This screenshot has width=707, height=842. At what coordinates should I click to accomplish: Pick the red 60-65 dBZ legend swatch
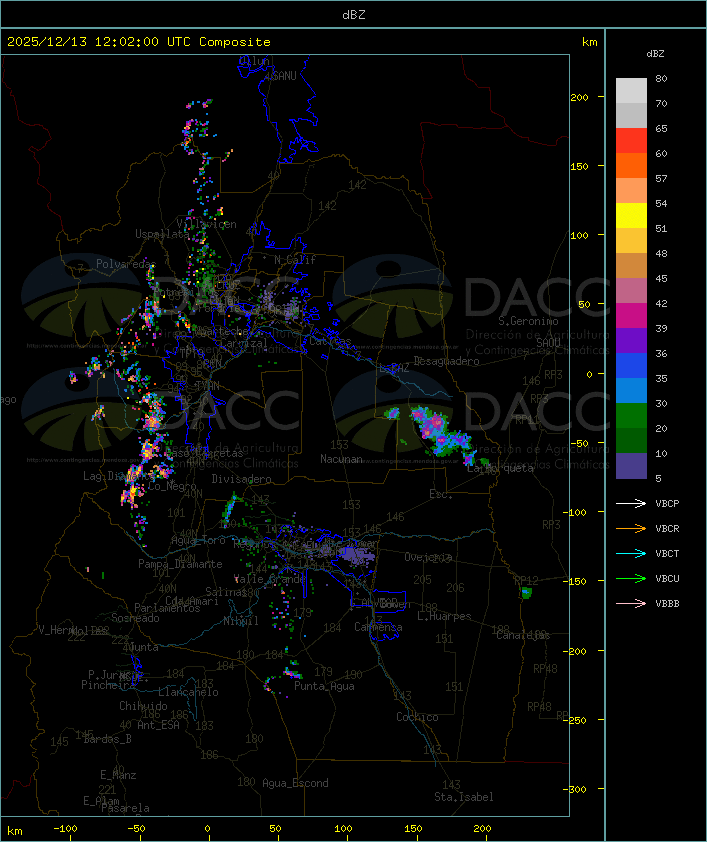click(x=631, y=141)
